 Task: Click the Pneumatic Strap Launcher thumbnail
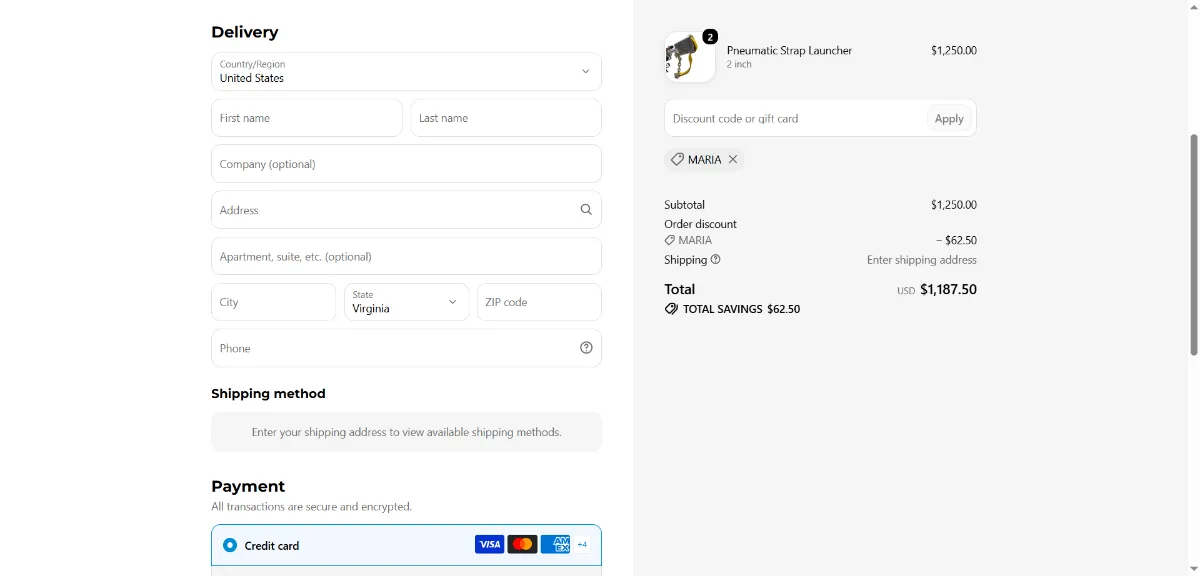click(690, 57)
